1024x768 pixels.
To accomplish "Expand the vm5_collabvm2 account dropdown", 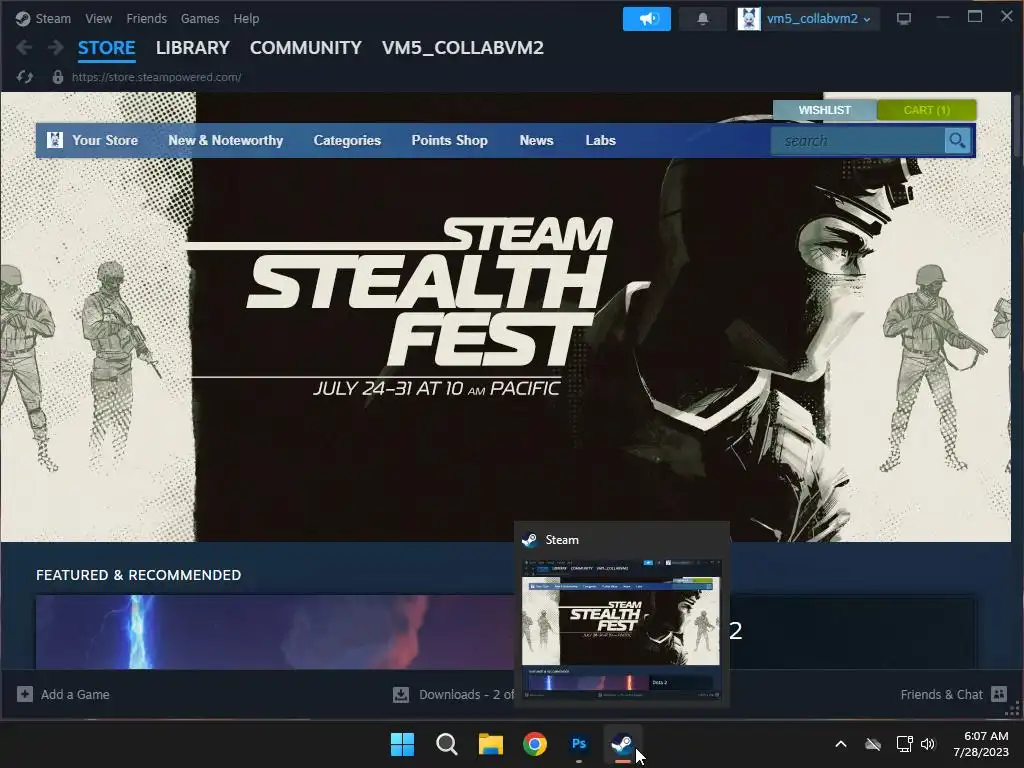I will (x=808, y=19).
